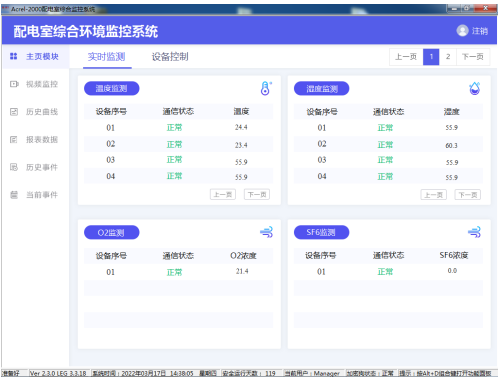This screenshot has width=501, height=388.
Task: Click 正常 status in O2监测 row 01
Action: coord(174,272)
